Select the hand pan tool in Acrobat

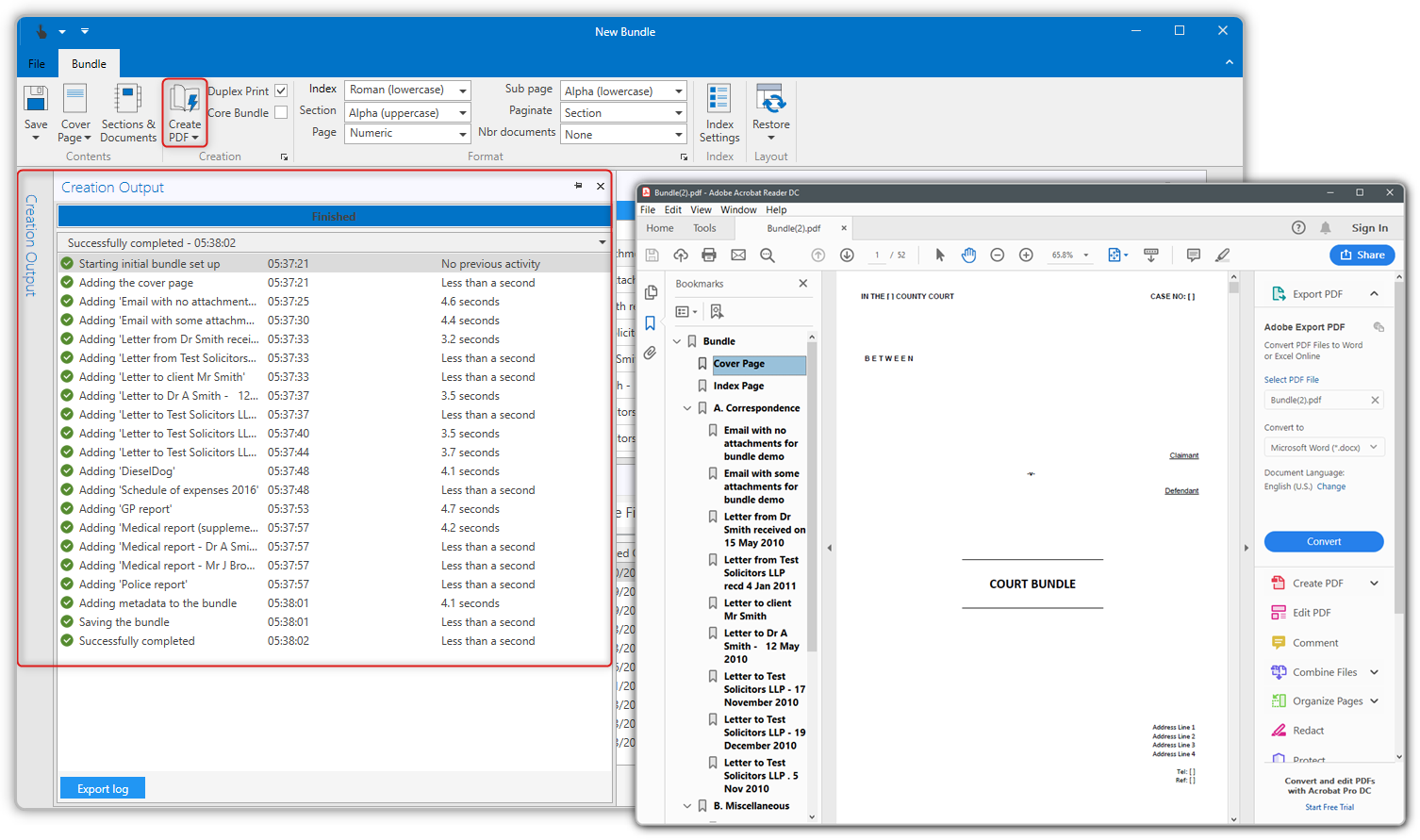(968, 255)
